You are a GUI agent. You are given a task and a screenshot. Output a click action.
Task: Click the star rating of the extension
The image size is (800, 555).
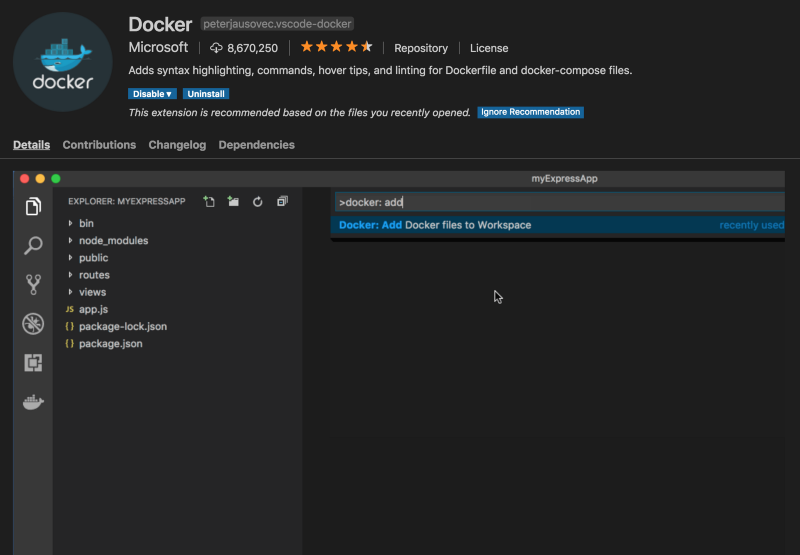click(336, 47)
